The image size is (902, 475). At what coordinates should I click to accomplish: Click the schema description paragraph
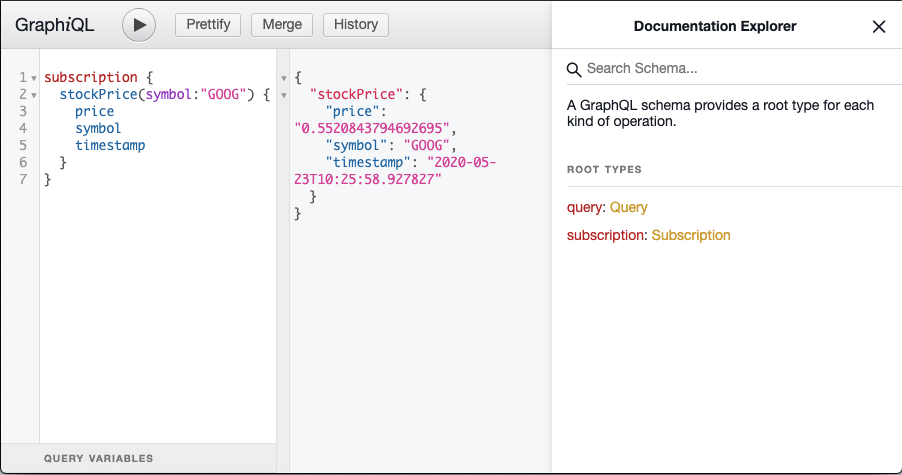coord(720,113)
